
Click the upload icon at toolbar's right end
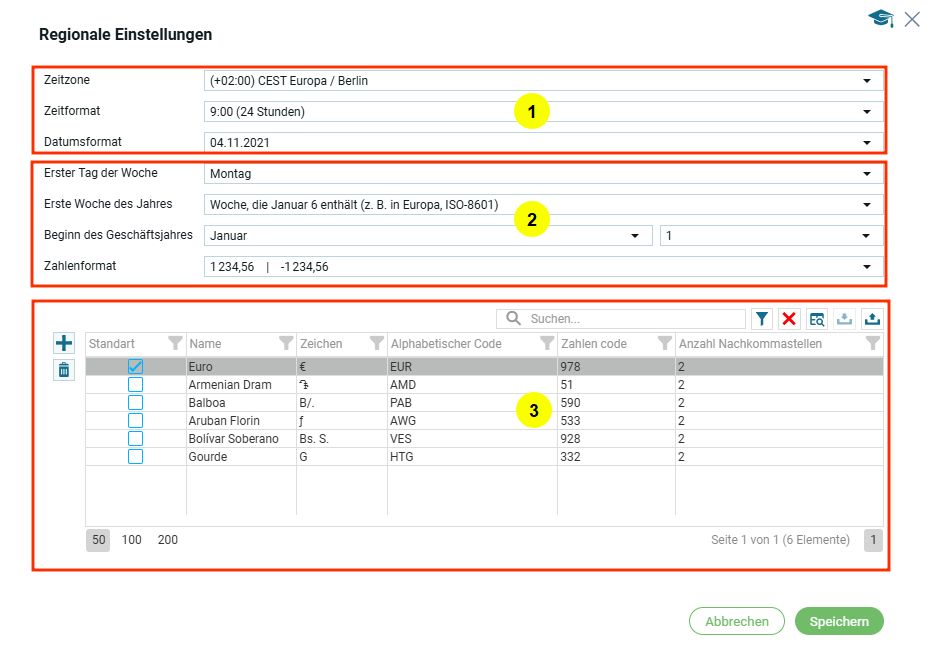pos(871,319)
